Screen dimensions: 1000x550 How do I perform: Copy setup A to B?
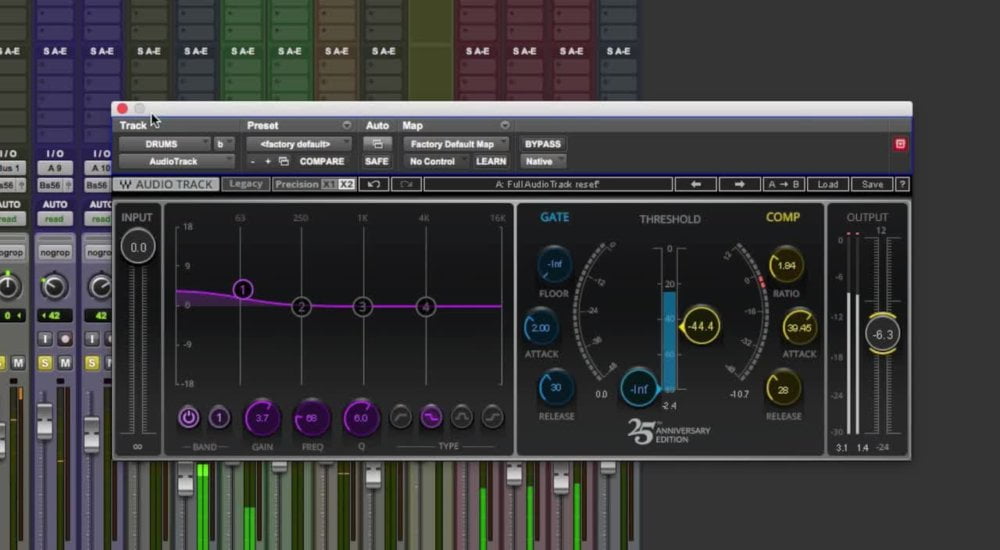[x=783, y=184]
